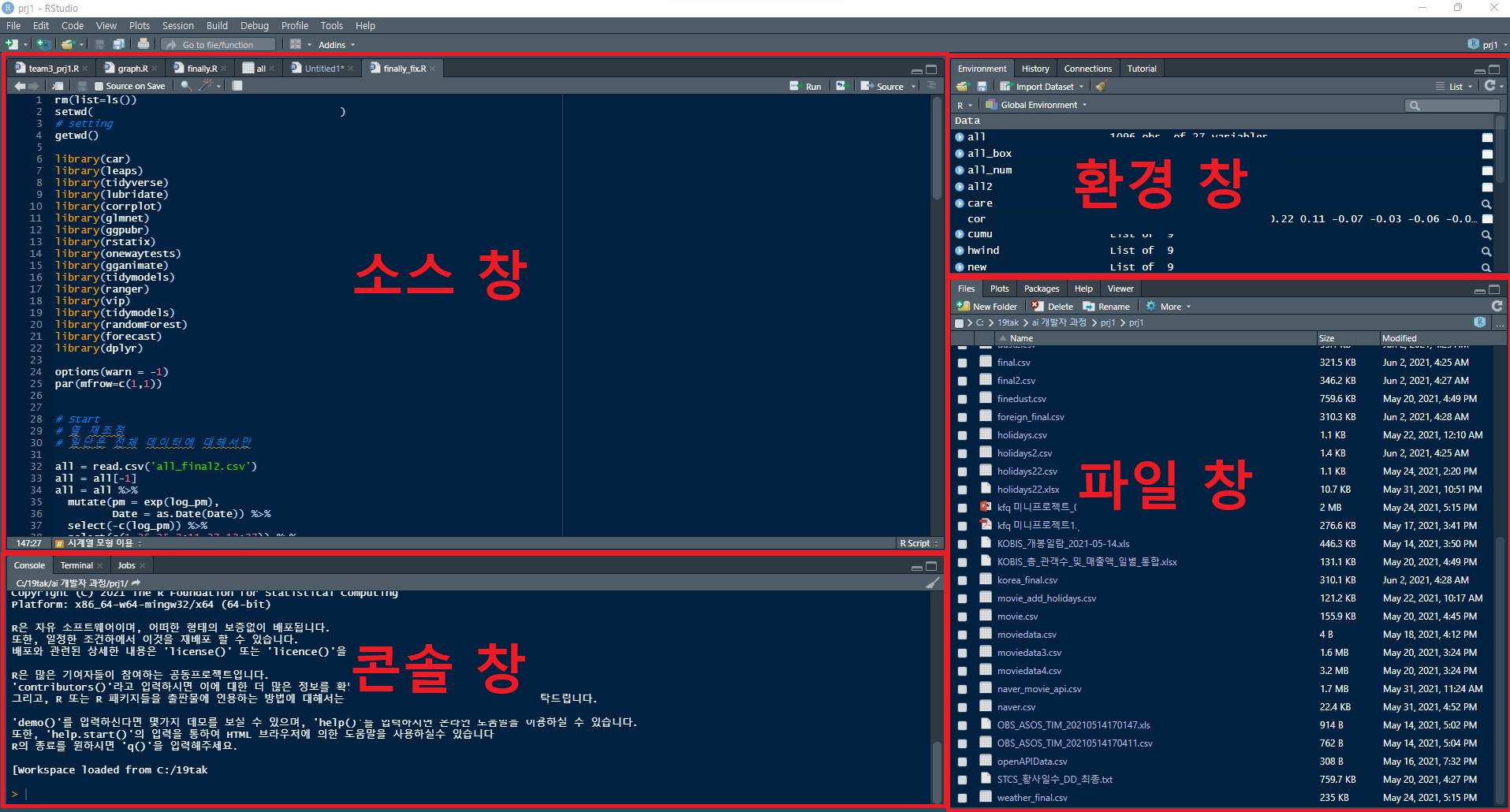Save workspace icon in Environment pane
Screen dimensions: 1510x812
[x=982, y=86]
